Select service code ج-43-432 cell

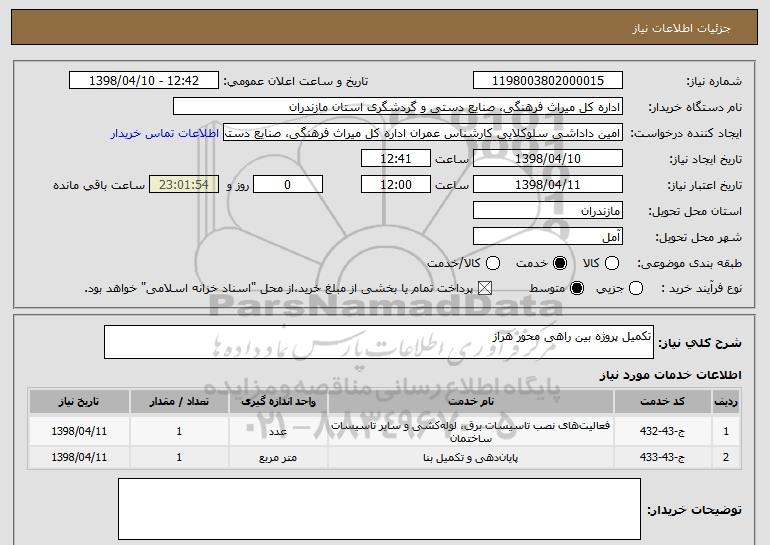[x=662, y=431]
